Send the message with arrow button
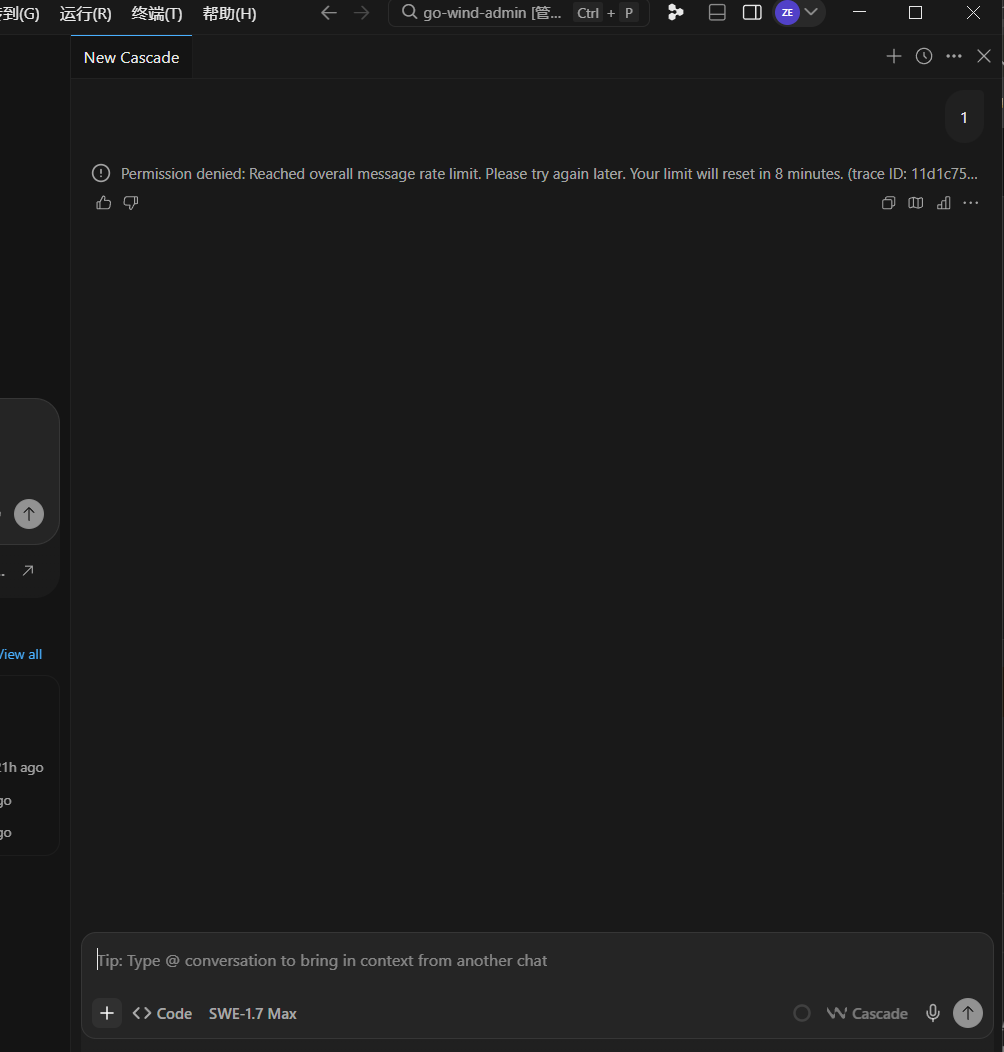1004x1052 pixels. [x=968, y=1013]
